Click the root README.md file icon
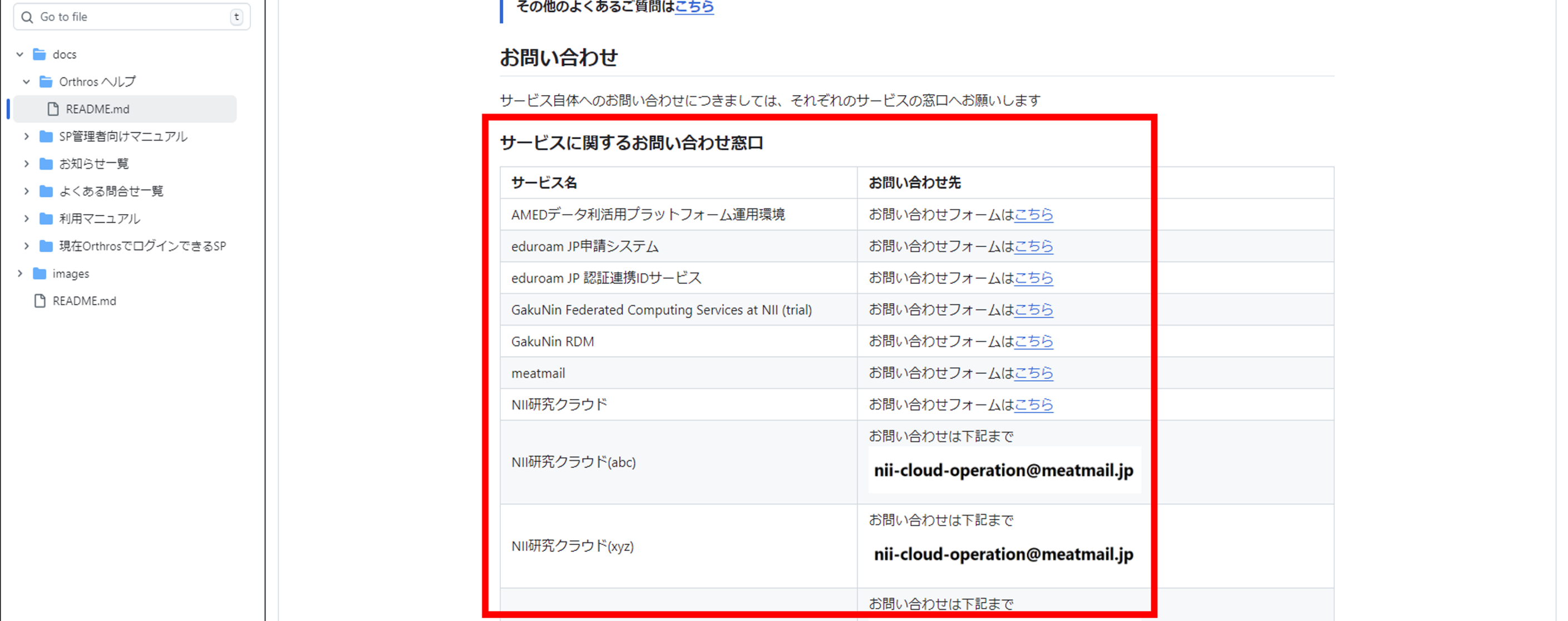The image size is (1568, 621). (40, 300)
